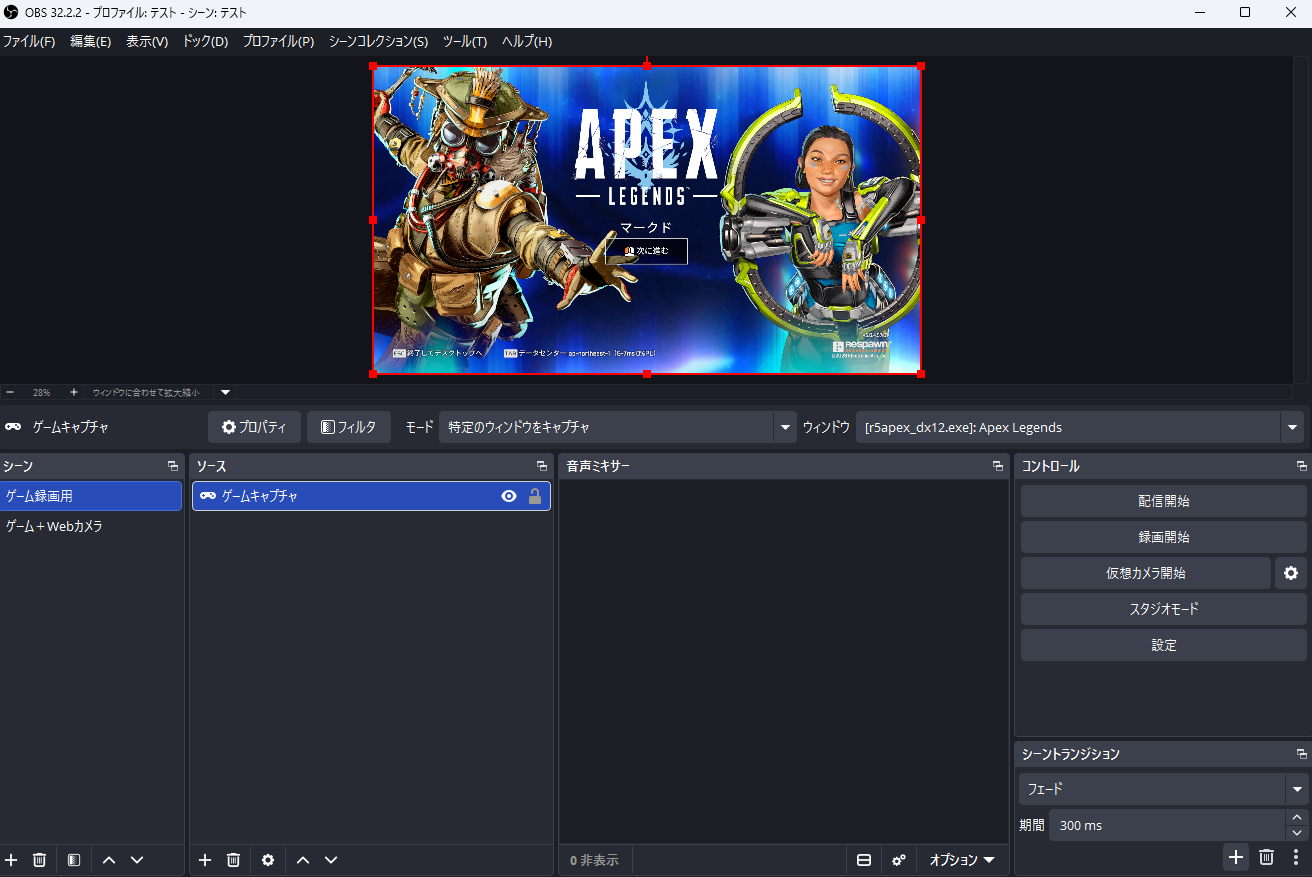The width and height of the screenshot is (1312, 877).
Task: Click Apex Legends preview canvas
Action: click(x=647, y=220)
